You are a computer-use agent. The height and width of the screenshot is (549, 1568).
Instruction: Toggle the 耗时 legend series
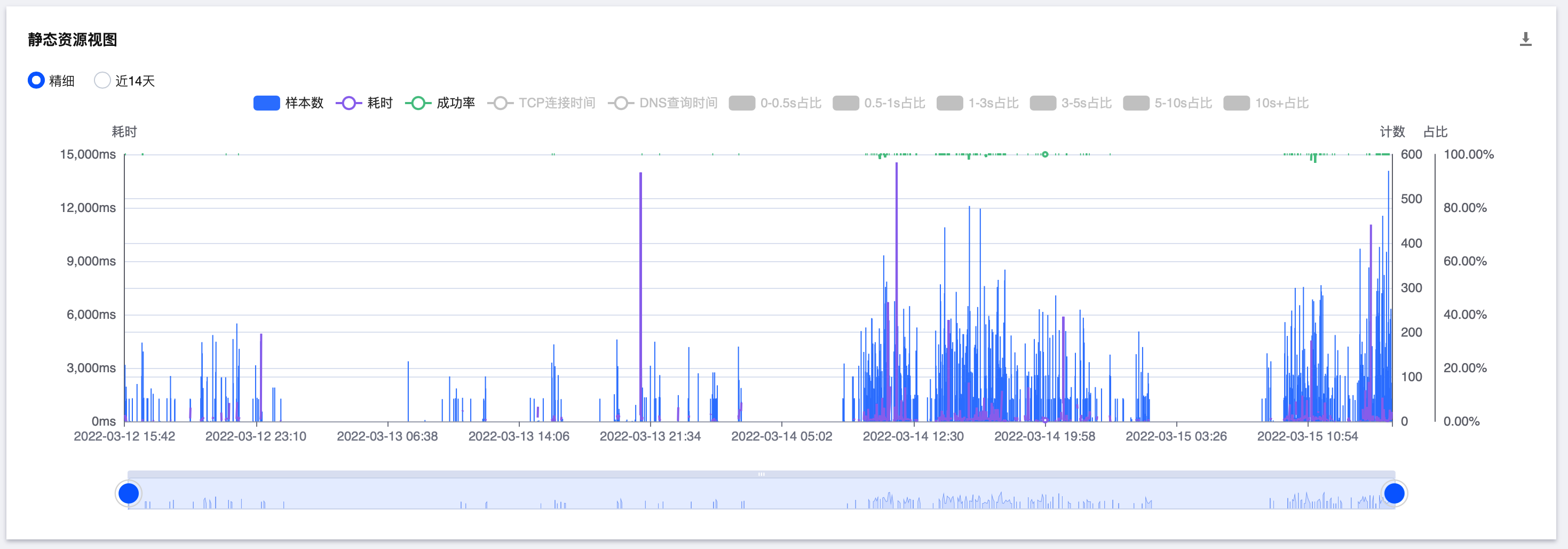364,103
